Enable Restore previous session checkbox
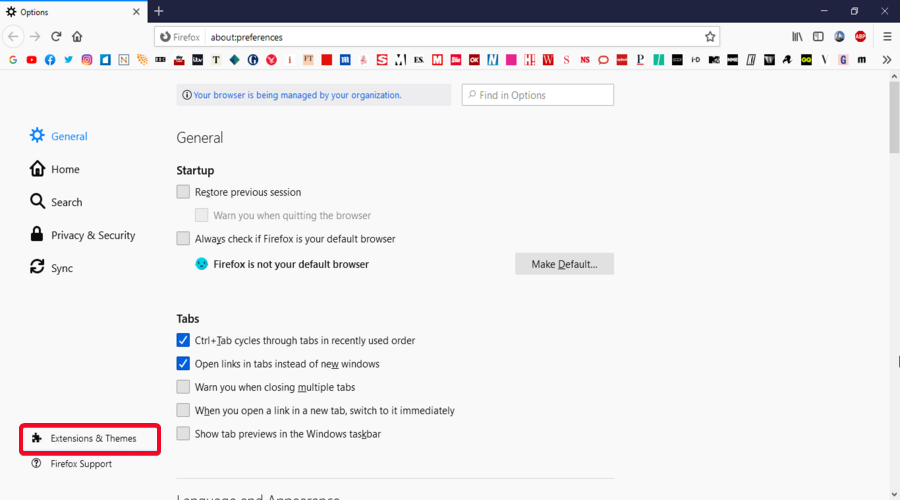This screenshot has width=900, height=500. pyautogui.click(x=183, y=192)
